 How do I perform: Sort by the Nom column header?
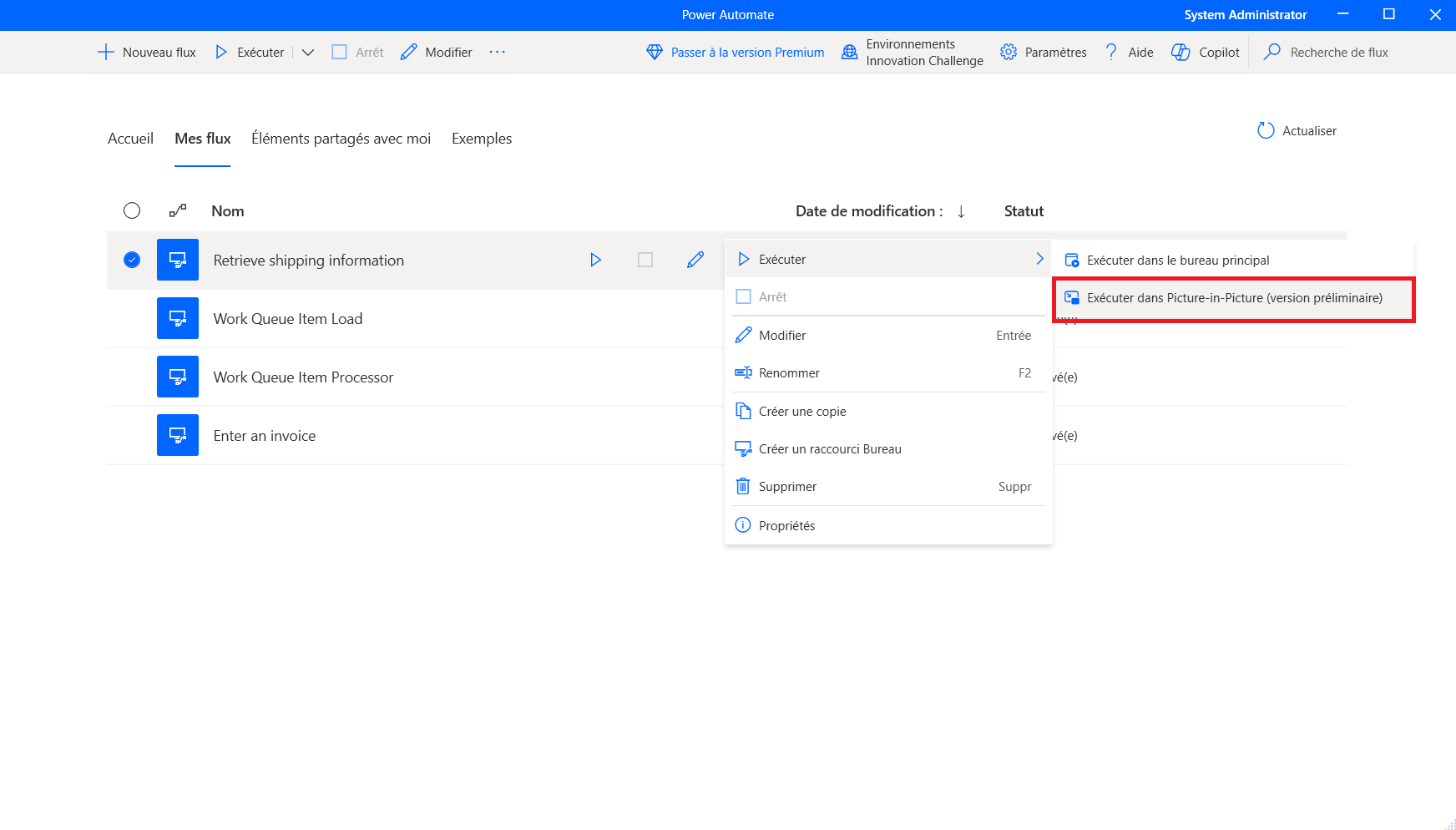(228, 211)
